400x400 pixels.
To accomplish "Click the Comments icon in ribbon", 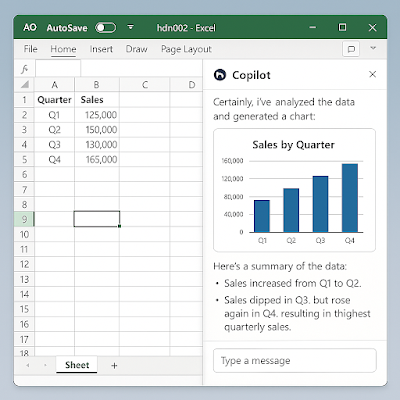I will tap(351, 49).
